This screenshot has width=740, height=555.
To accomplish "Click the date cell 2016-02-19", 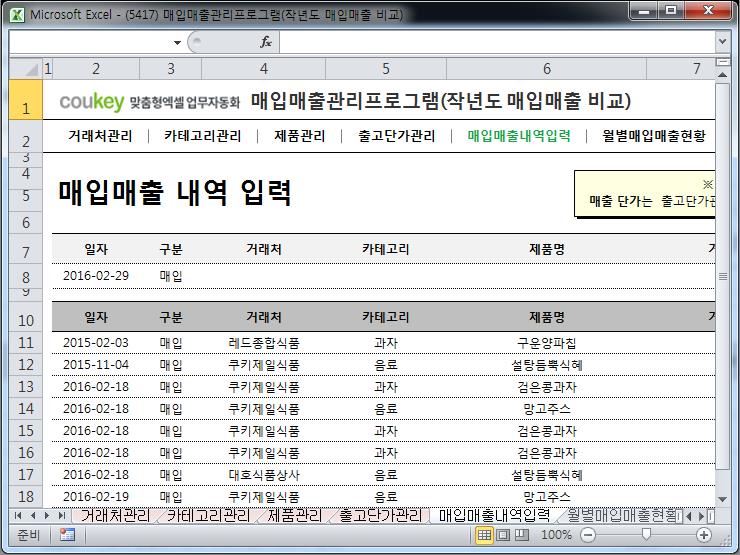I will coord(96,496).
